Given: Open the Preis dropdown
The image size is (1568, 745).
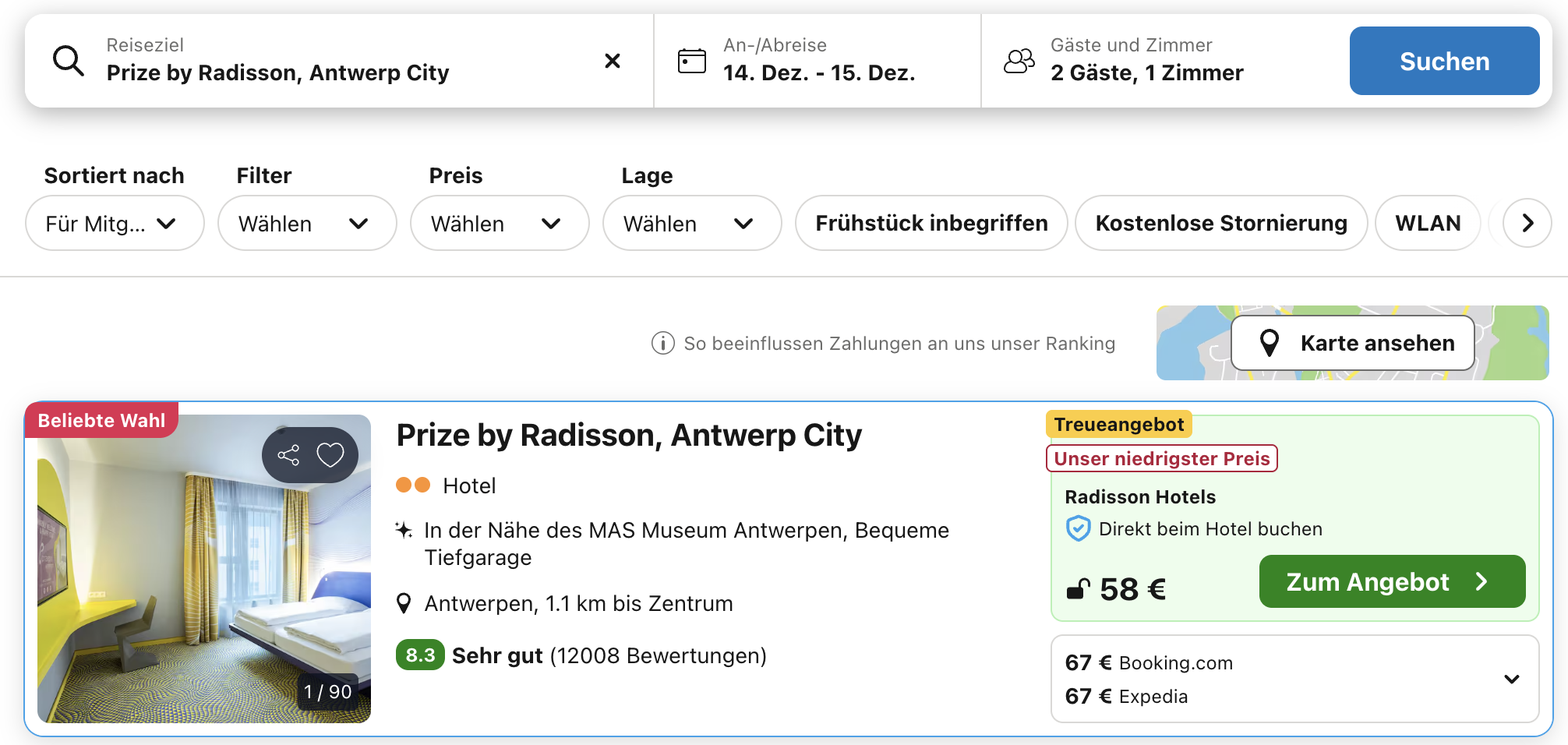Looking at the screenshot, I should tap(499, 224).
